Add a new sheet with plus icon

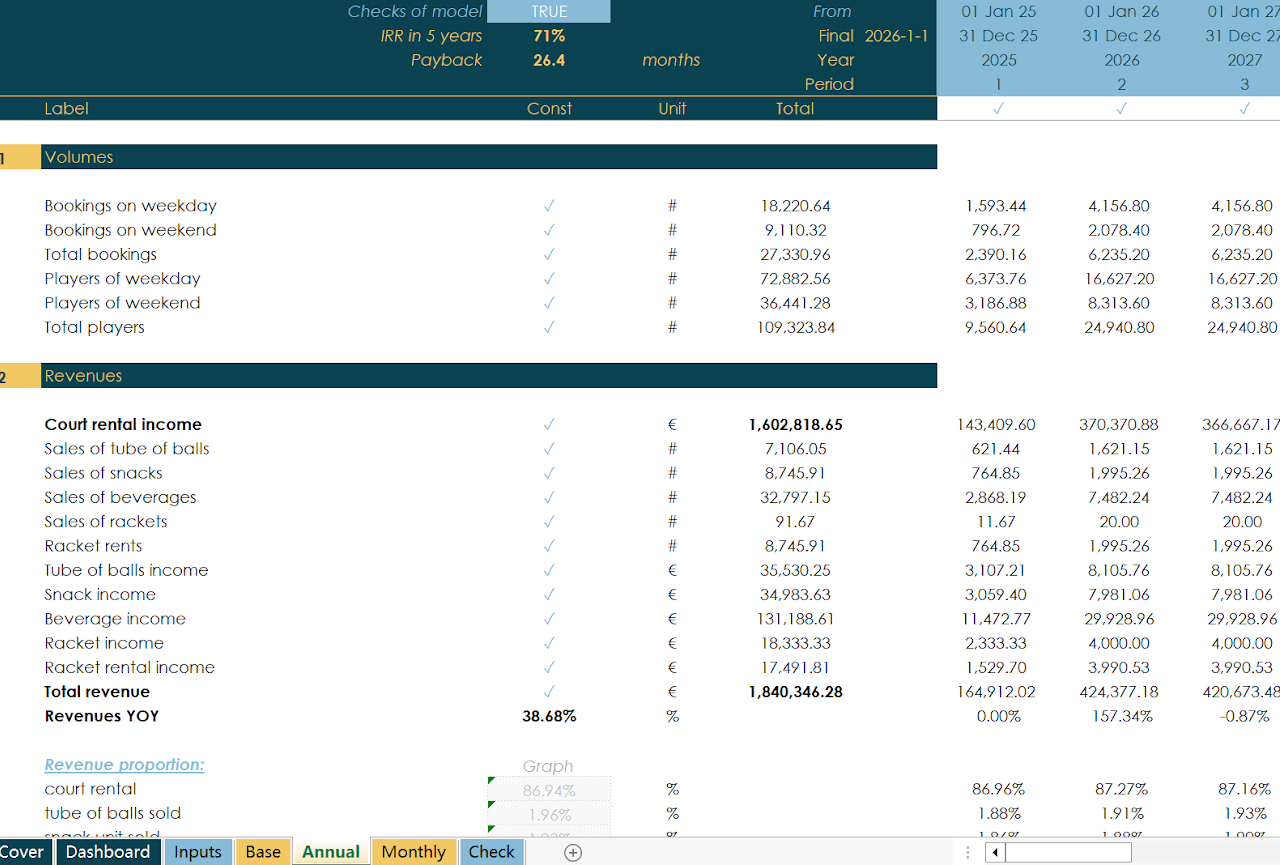(x=573, y=852)
